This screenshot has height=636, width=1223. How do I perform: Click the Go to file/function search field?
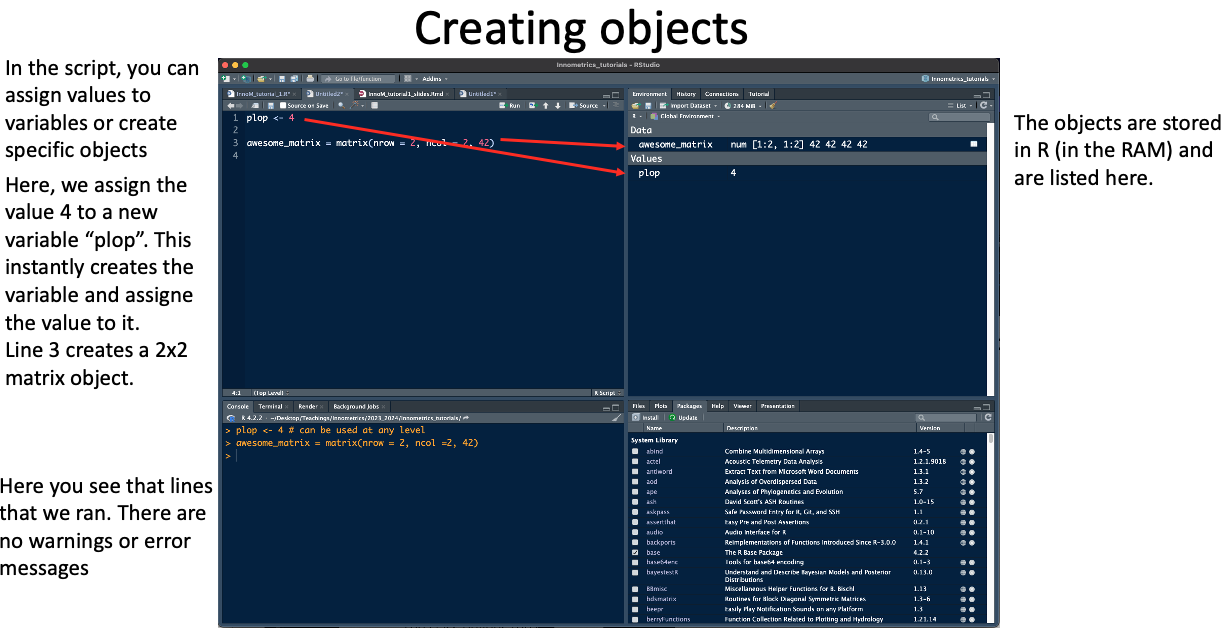[x=358, y=78]
